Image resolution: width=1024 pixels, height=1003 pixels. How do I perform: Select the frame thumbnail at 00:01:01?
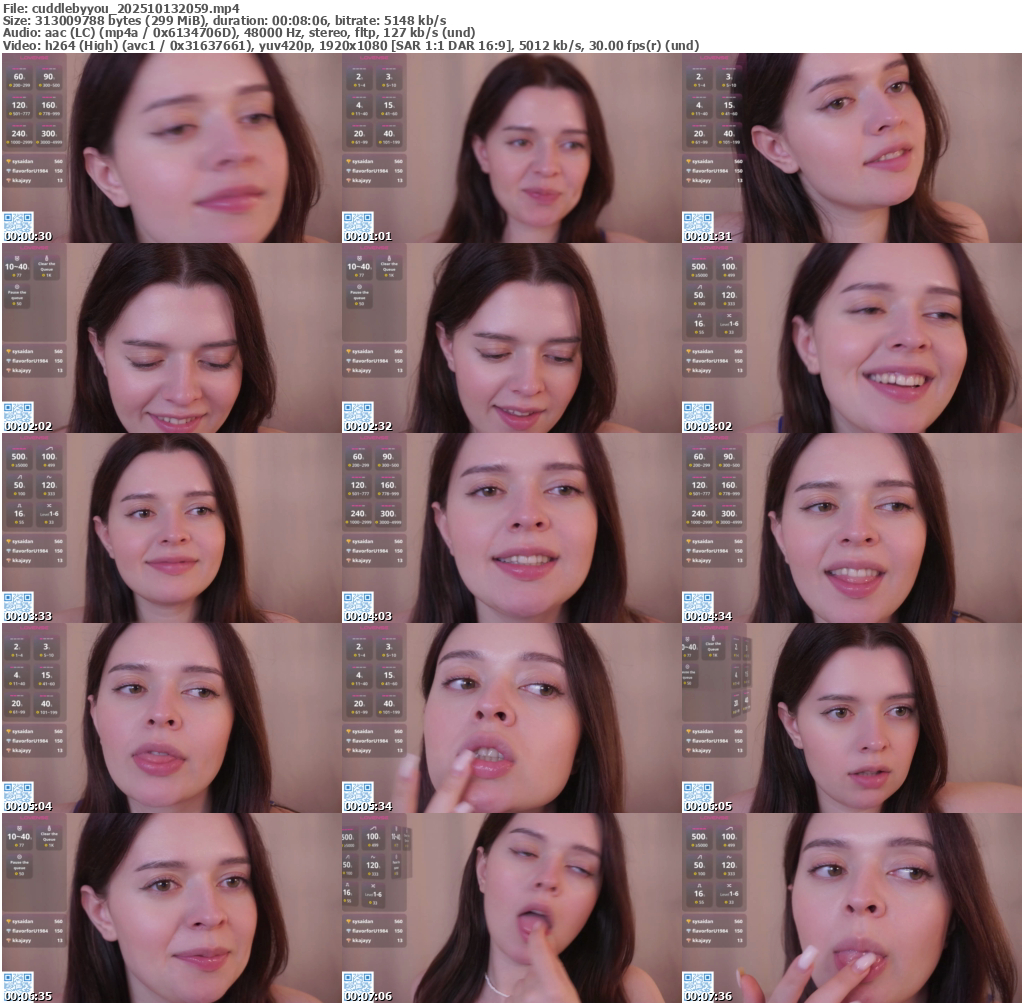511,148
